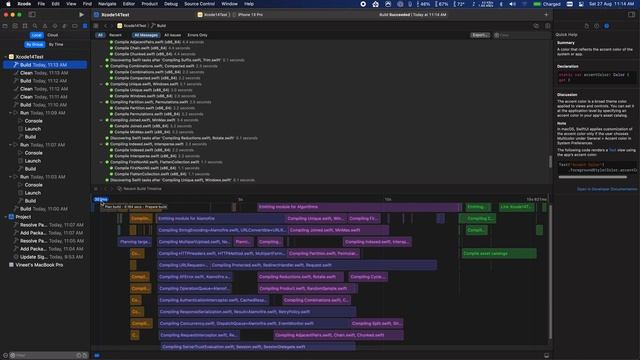Select the Xcode14Test scheme in toolbar
The image size is (640, 360).
click(x=212, y=15)
